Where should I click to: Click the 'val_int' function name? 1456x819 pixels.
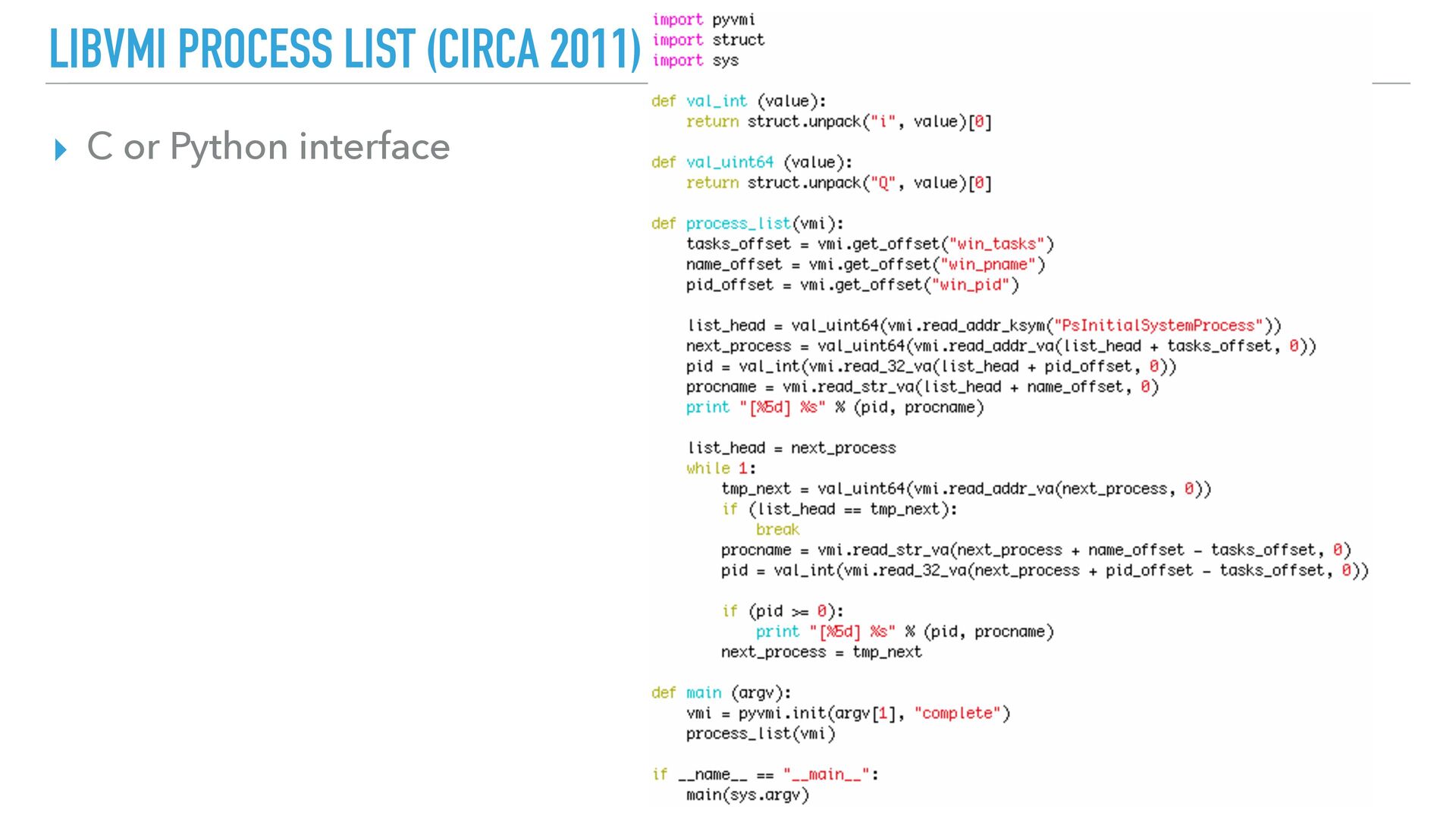[x=716, y=101]
